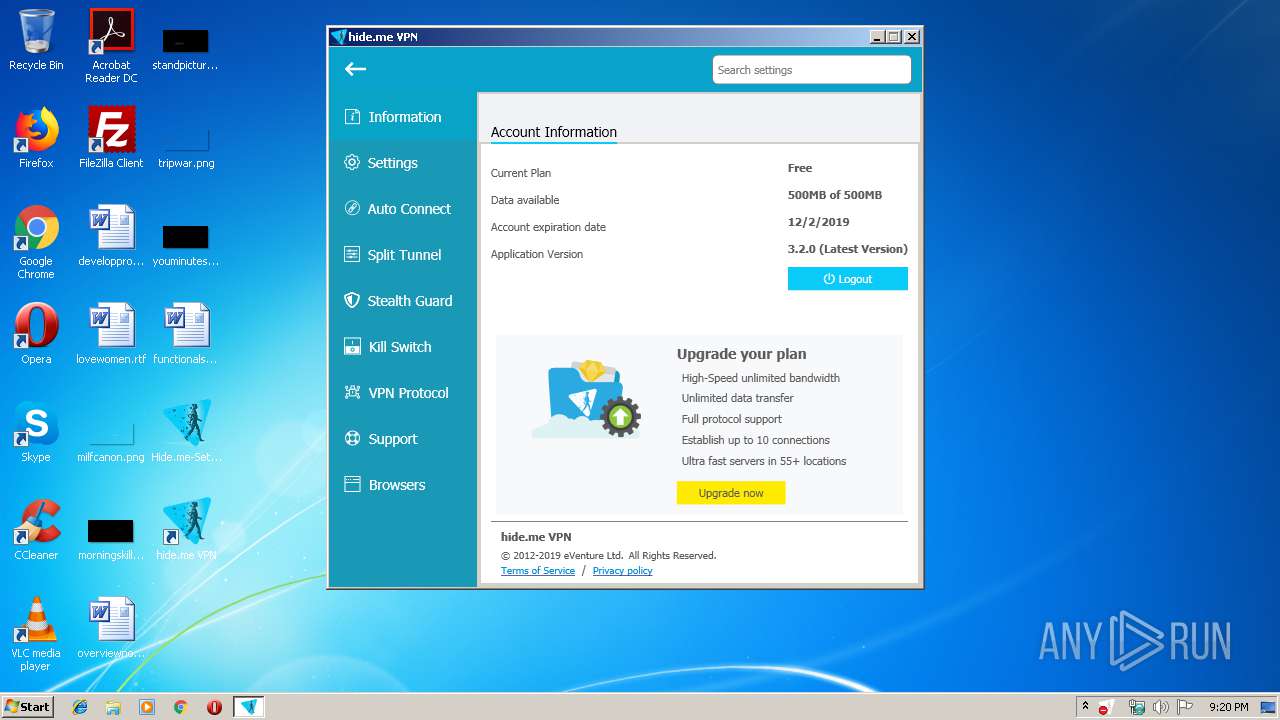Viewport: 1280px width, 720px height.
Task: Select the hide.me VPN desktop shortcut
Action: pyautogui.click(x=186, y=530)
